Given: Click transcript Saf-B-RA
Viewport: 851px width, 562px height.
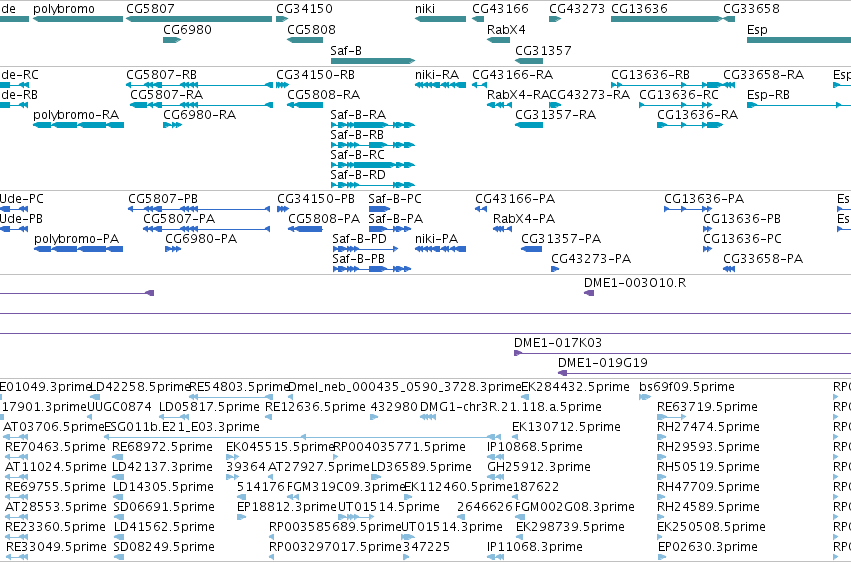Looking at the screenshot, I should pos(358,114).
